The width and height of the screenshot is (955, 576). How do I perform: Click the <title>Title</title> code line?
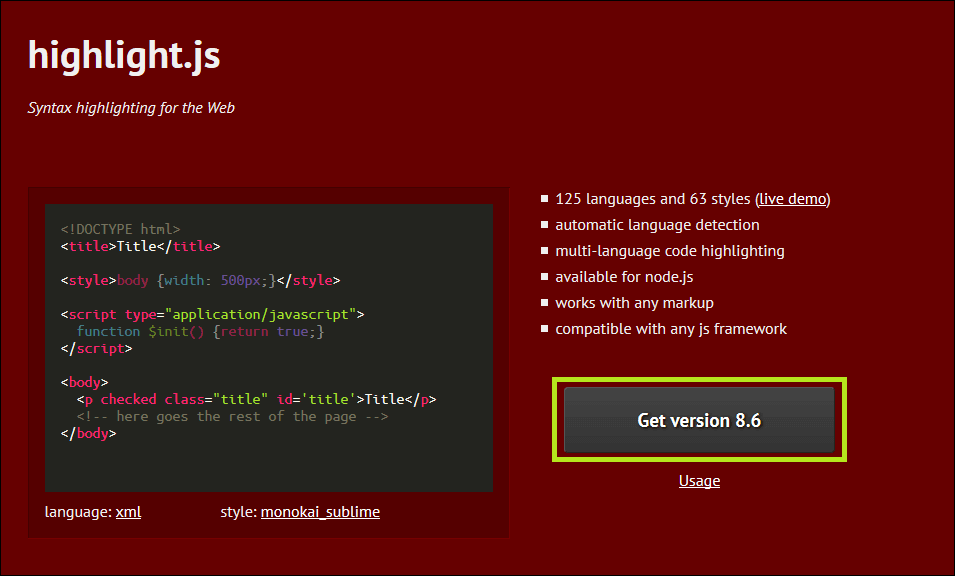pyautogui.click(x=141, y=246)
